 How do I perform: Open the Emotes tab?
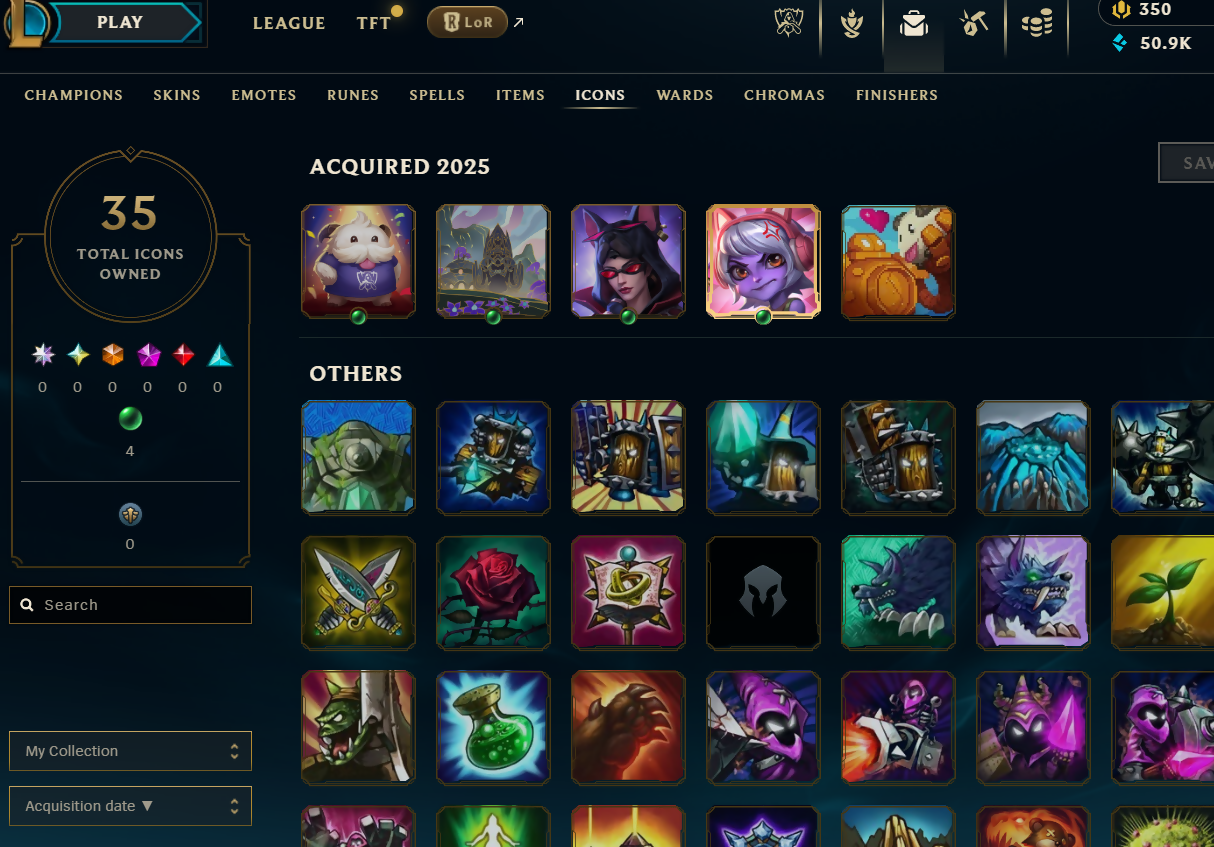coord(264,95)
